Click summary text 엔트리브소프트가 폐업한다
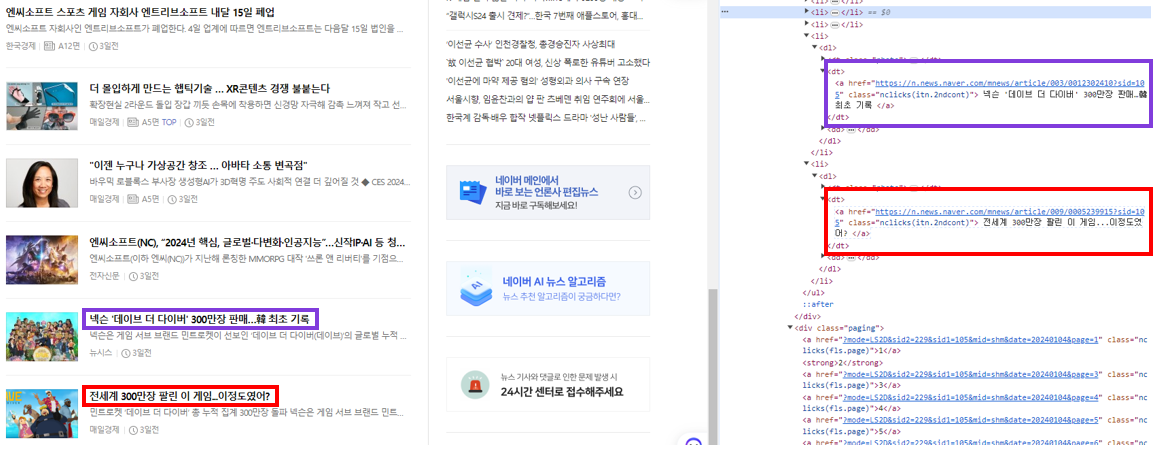 (204, 29)
